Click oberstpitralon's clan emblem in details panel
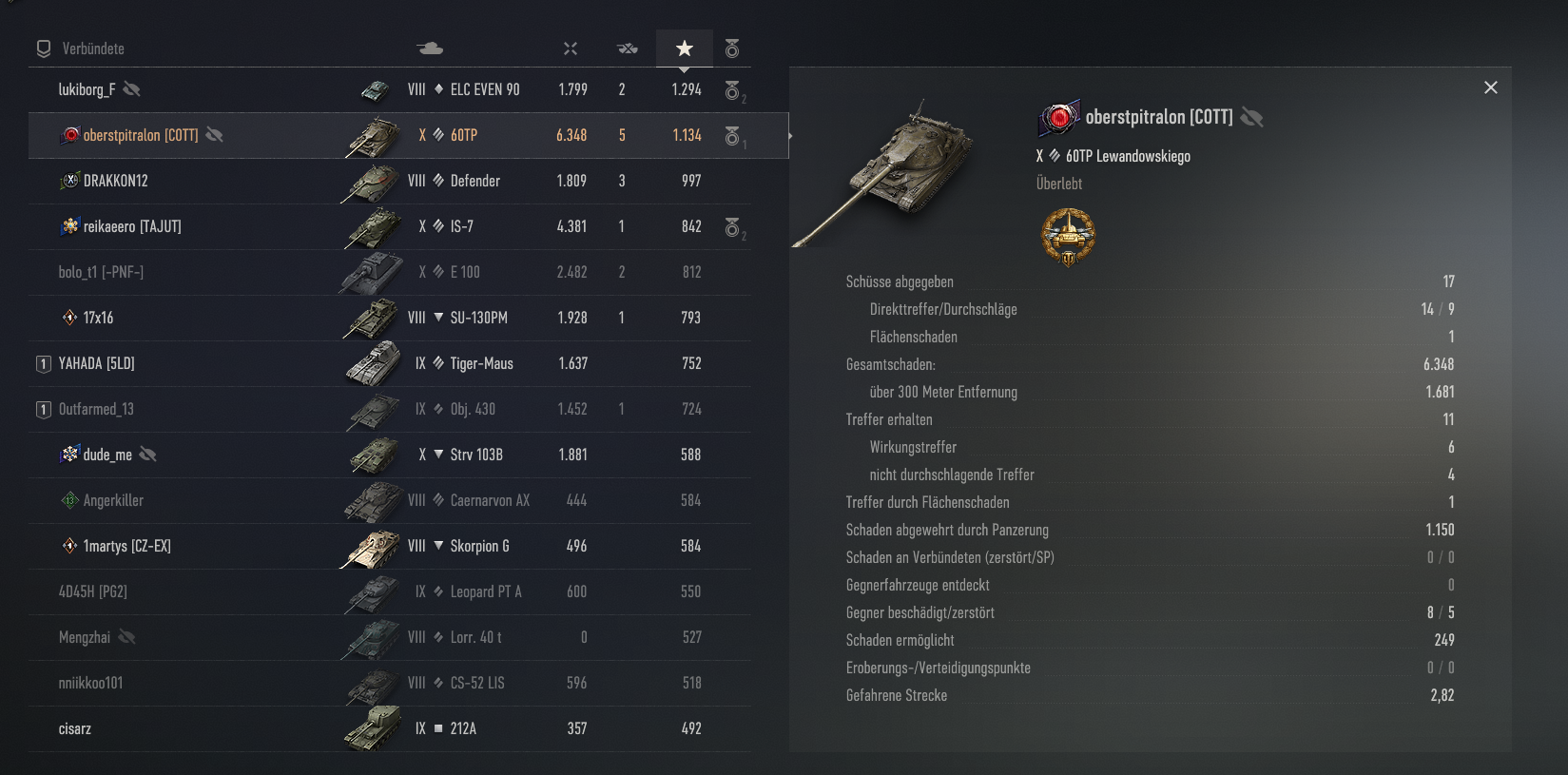The image size is (1568, 775). (x=1059, y=118)
